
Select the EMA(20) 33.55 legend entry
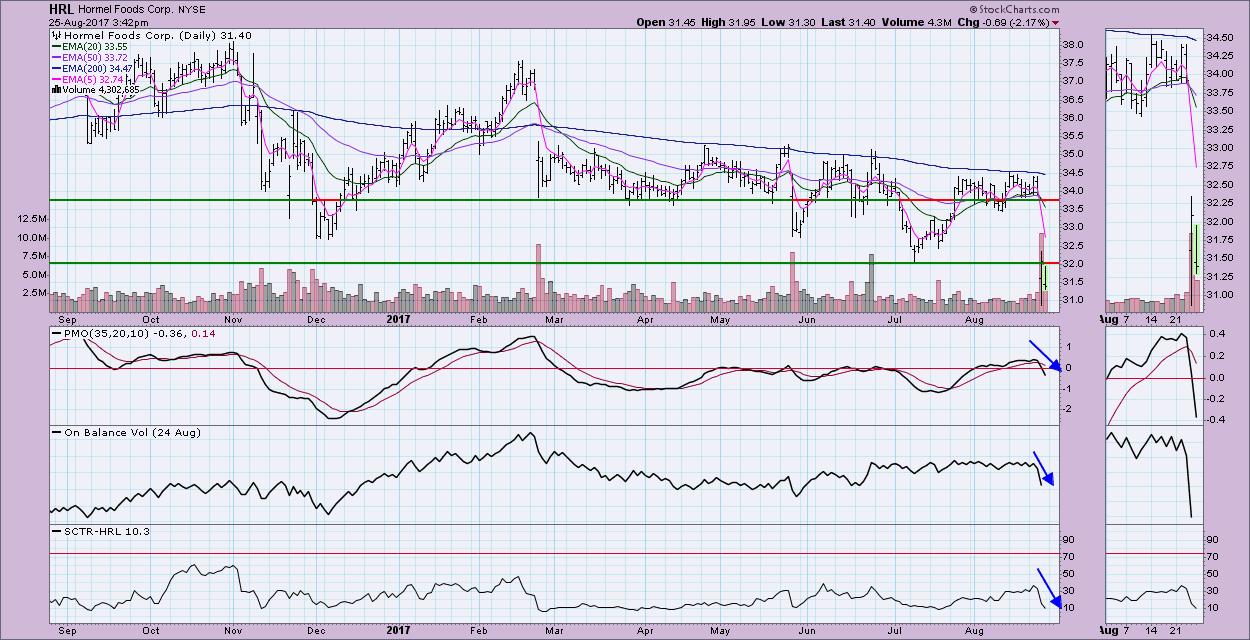(x=90, y=47)
